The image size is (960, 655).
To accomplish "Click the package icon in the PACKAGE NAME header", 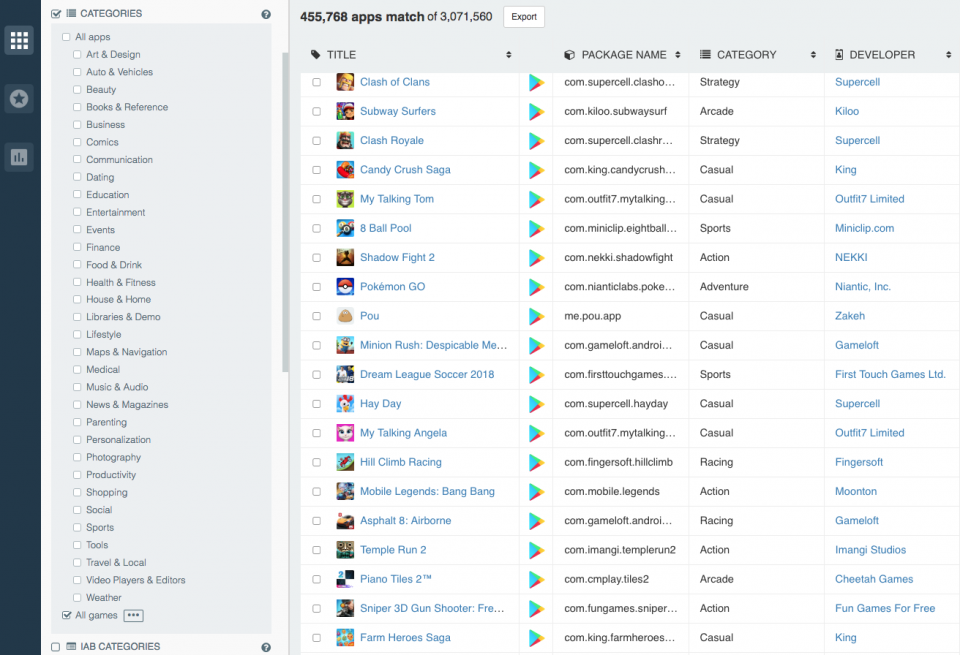I will [x=567, y=54].
